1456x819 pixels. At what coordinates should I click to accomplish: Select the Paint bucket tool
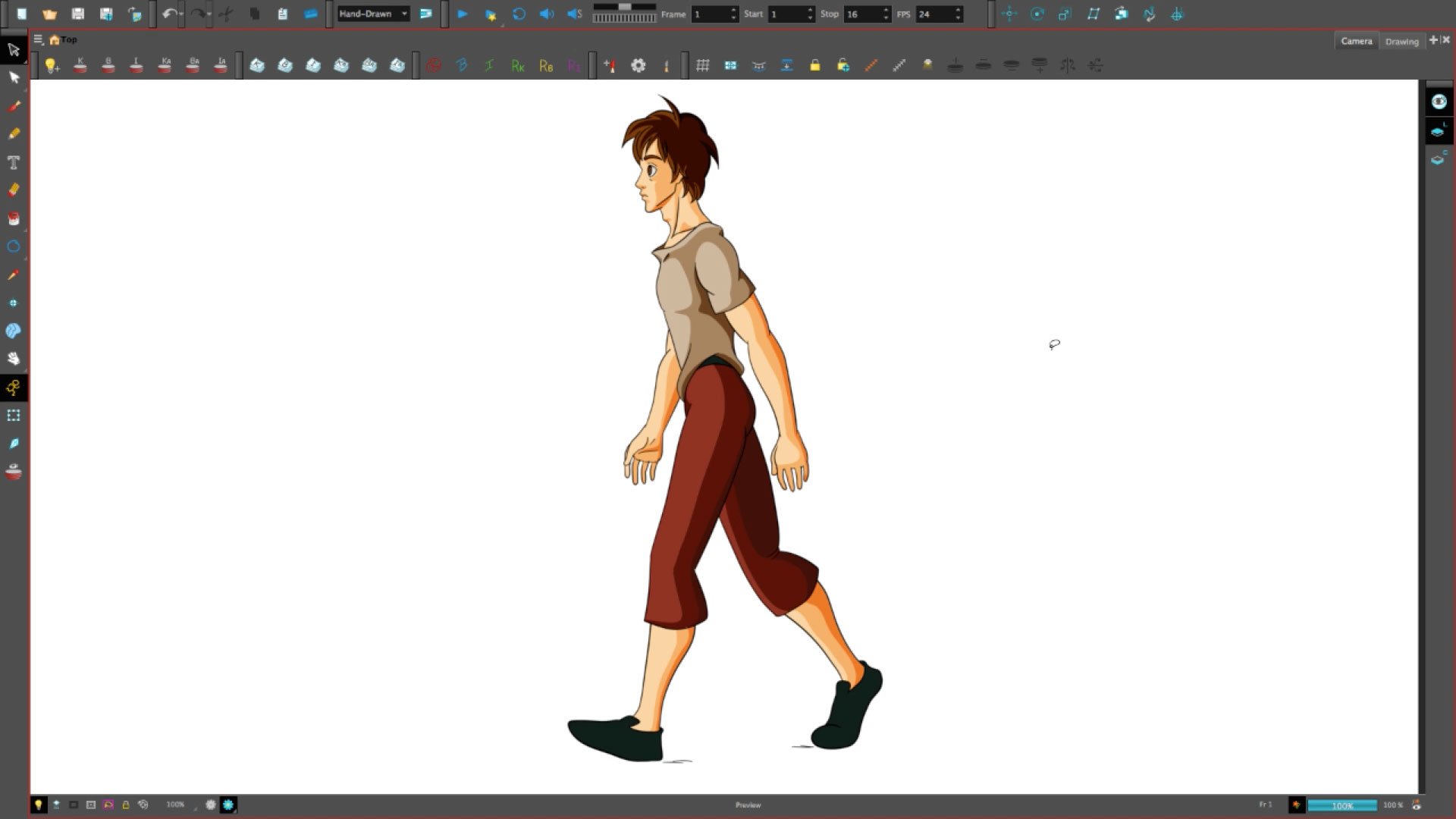point(14,218)
